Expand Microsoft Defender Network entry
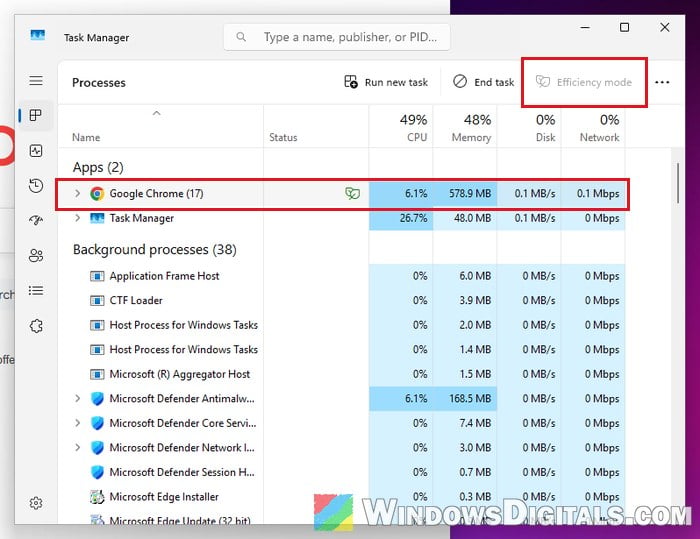The height and width of the screenshot is (539, 700). click(78, 447)
